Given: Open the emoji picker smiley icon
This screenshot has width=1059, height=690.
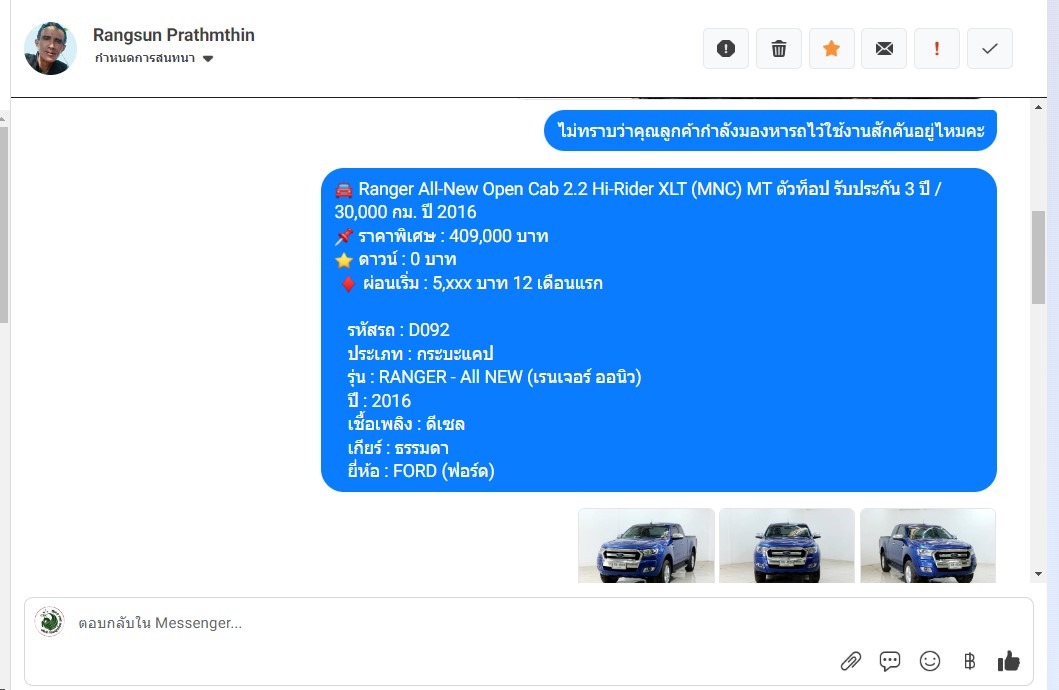Looking at the screenshot, I should 930,661.
